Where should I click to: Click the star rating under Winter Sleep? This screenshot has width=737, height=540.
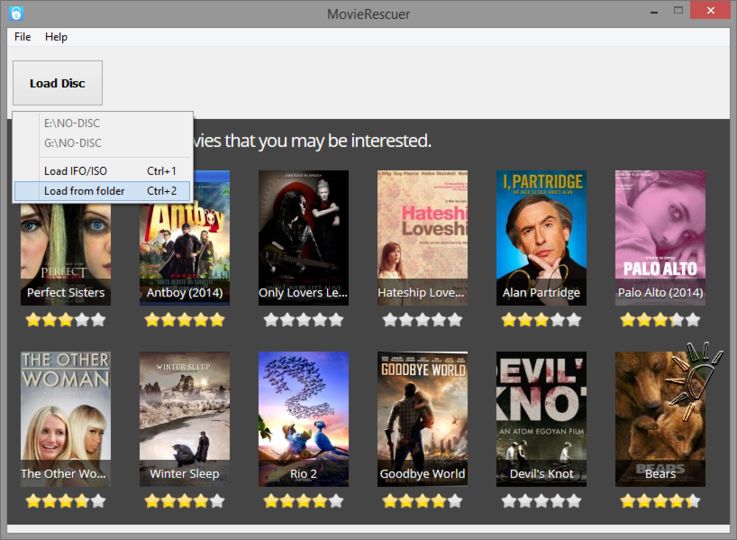(185, 501)
